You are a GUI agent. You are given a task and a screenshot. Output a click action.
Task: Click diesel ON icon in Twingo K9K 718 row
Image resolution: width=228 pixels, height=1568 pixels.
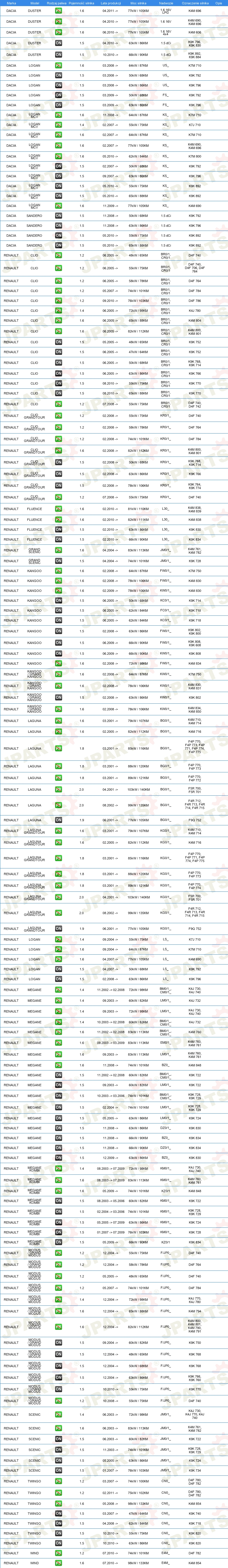coord(59,1523)
